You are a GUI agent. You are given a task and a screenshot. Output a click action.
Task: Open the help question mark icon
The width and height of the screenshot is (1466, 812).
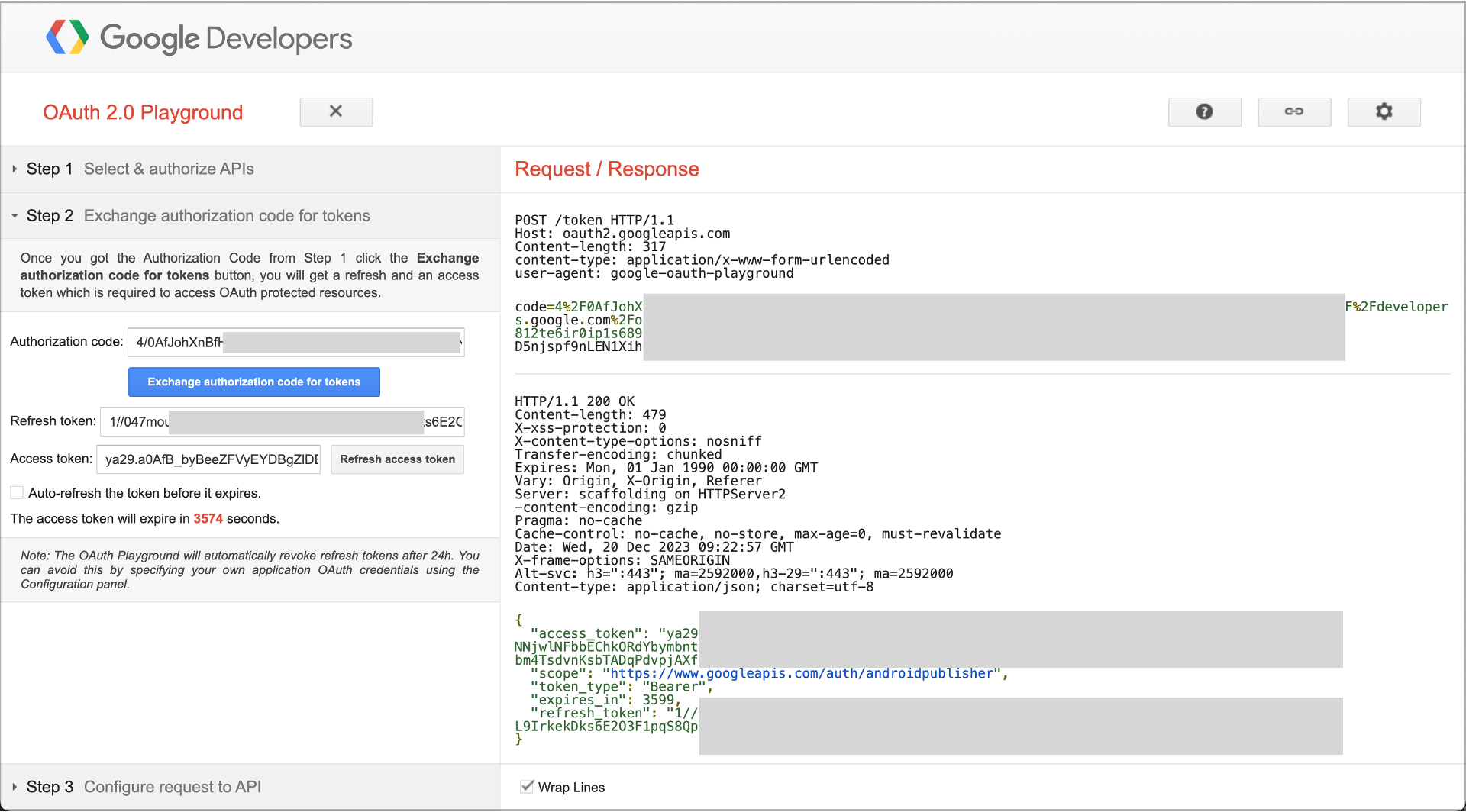click(x=1204, y=111)
